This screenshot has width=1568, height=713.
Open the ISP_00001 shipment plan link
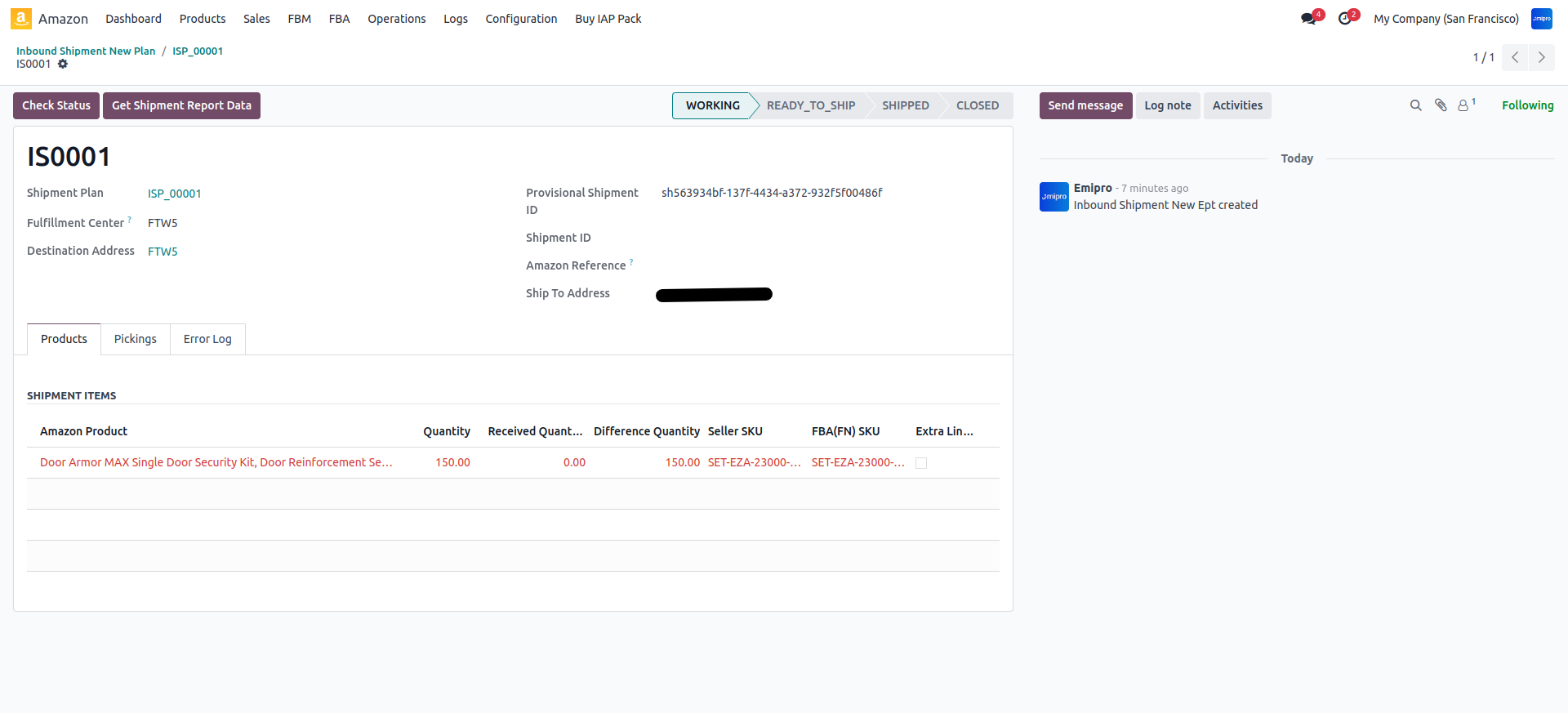pos(174,194)
